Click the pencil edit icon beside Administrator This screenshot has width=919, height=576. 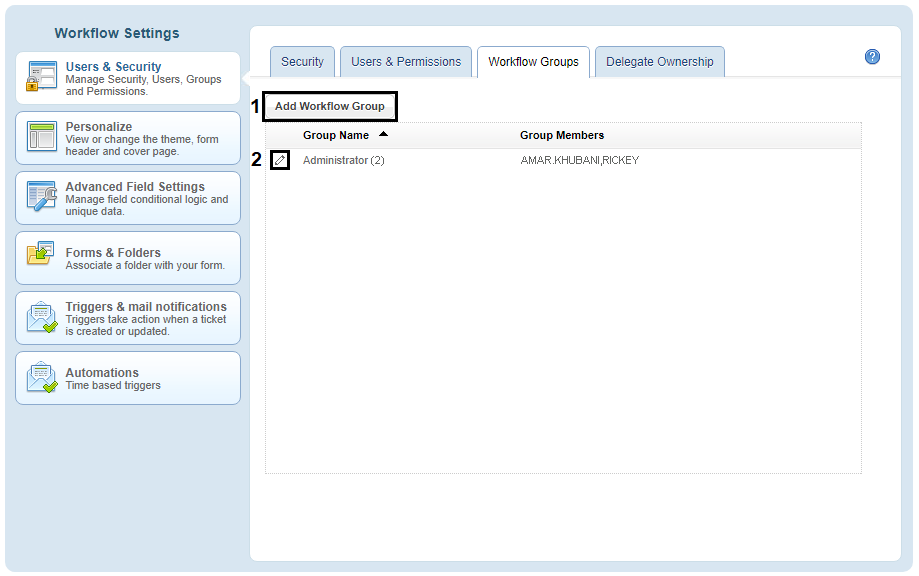(280, 160)
